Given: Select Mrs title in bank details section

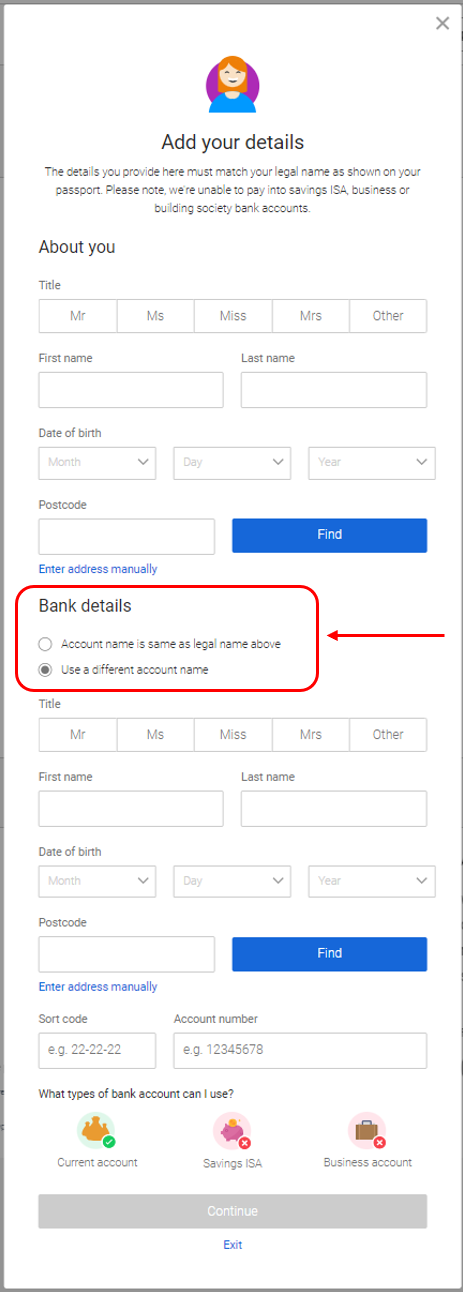Looking at the screenshot, I should click(311, 734).
